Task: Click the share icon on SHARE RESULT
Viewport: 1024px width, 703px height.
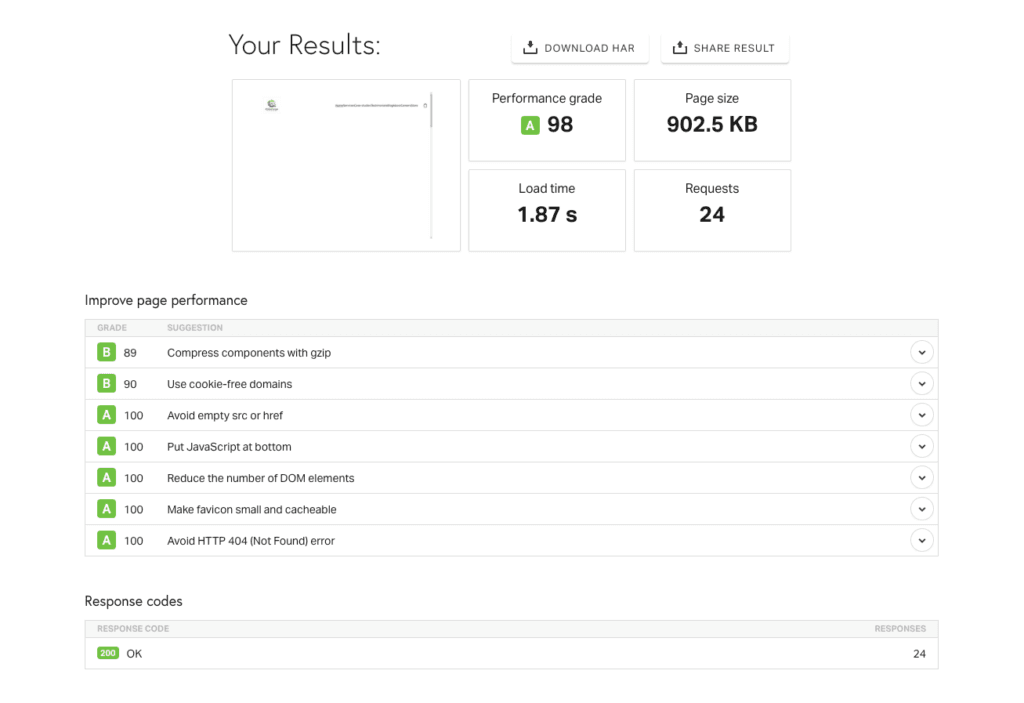Action: [x=680, y=46]
